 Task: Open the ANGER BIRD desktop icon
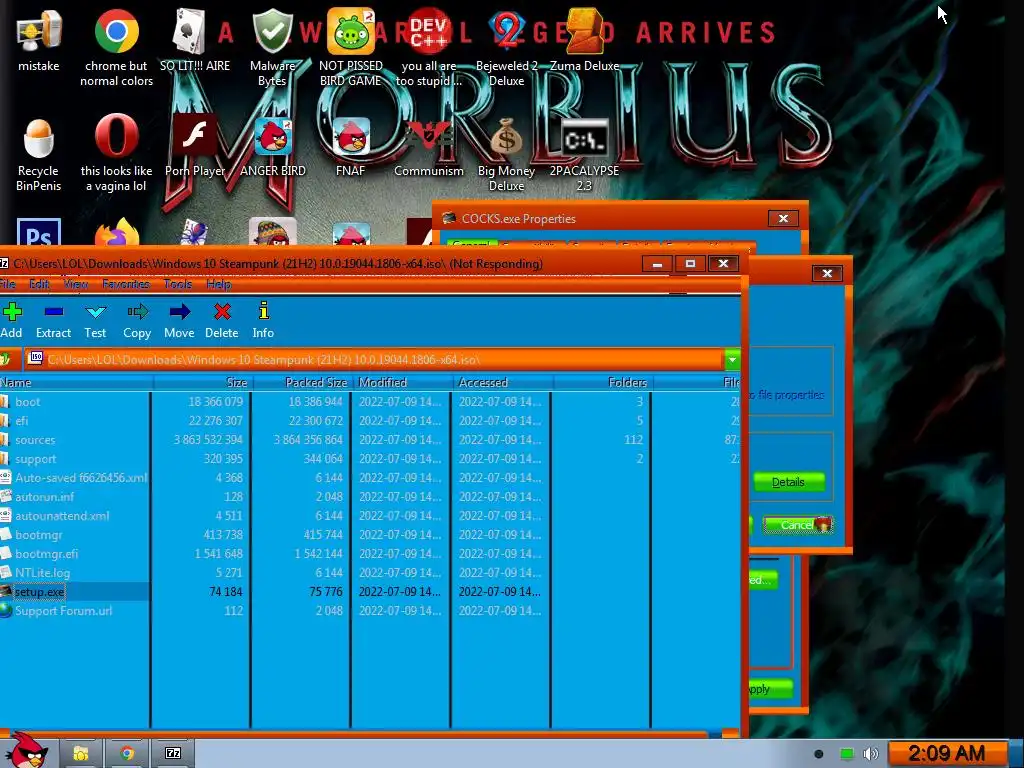pyautogui.click(x=272, y=146)
